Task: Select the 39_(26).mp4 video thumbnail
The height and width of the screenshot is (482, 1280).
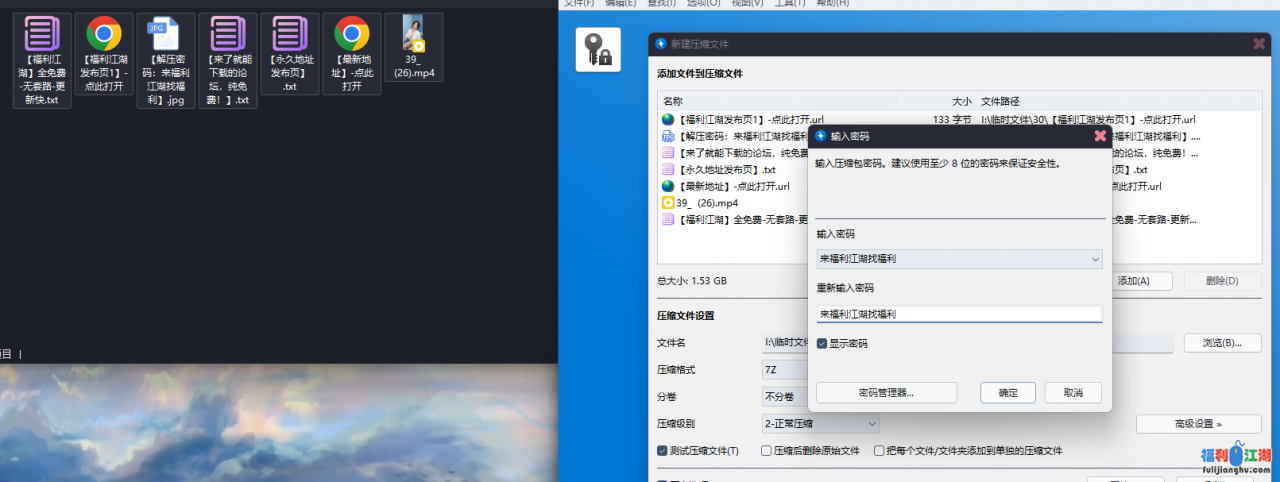Action: [x=413, y=34]
